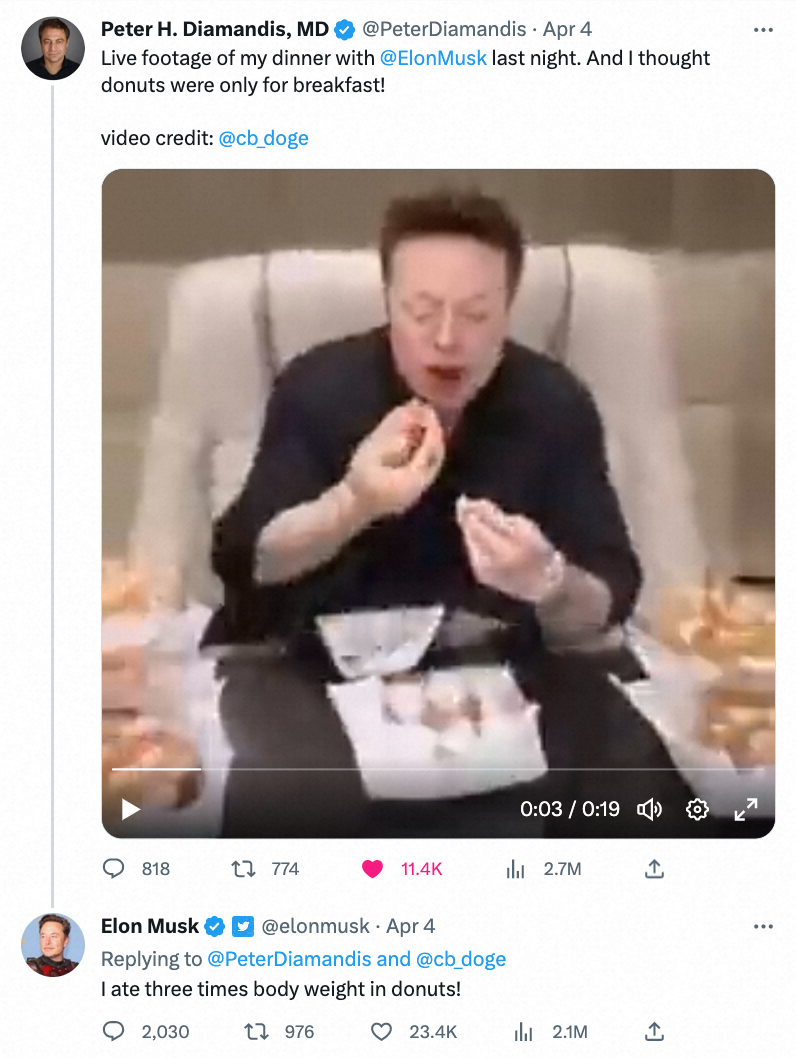Seek on the video progress bar
The image size is (796, 1058).
(400, 769)
